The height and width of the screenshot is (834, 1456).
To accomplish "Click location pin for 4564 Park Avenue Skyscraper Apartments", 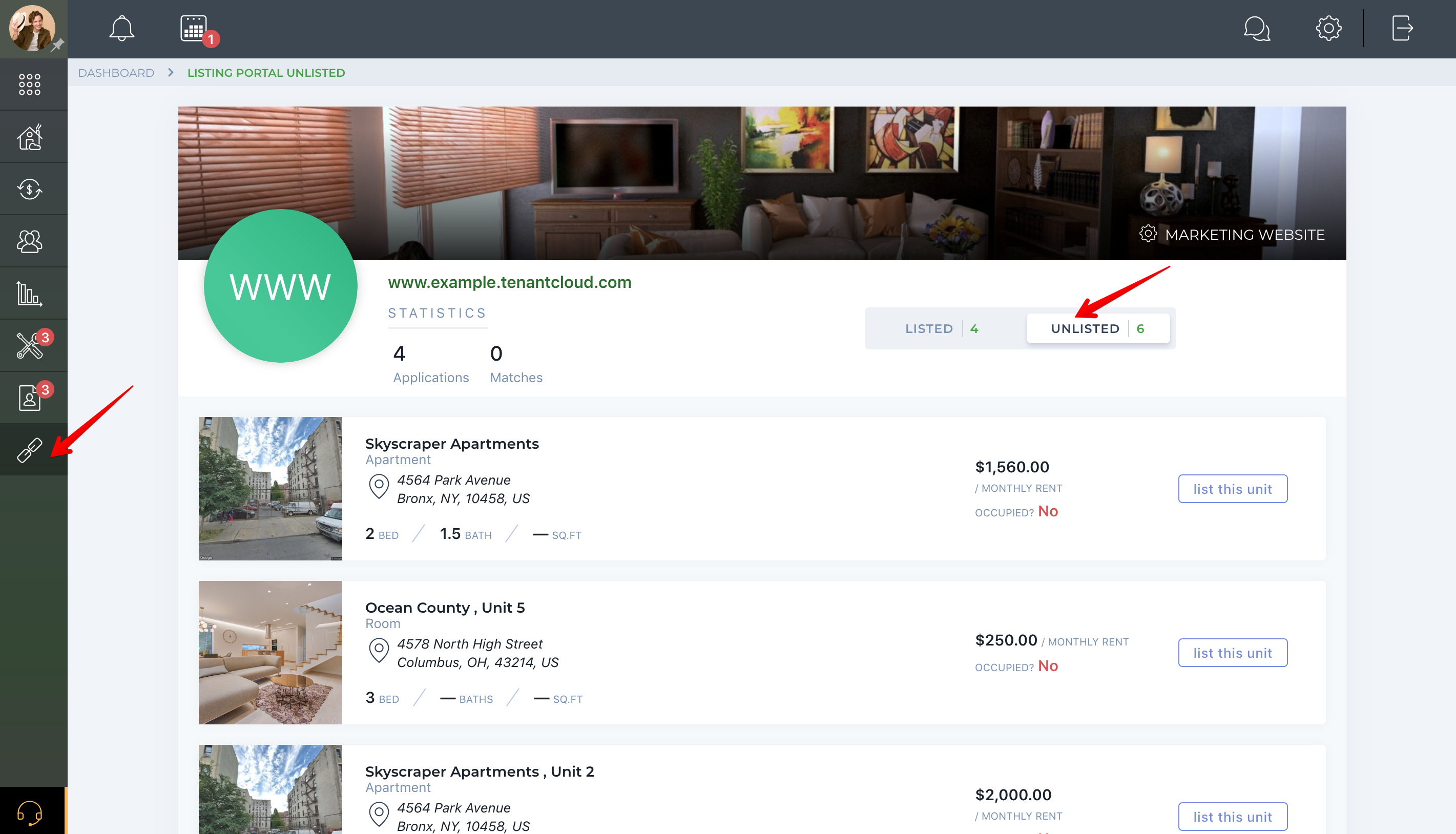I will click(x=379, y=487).
